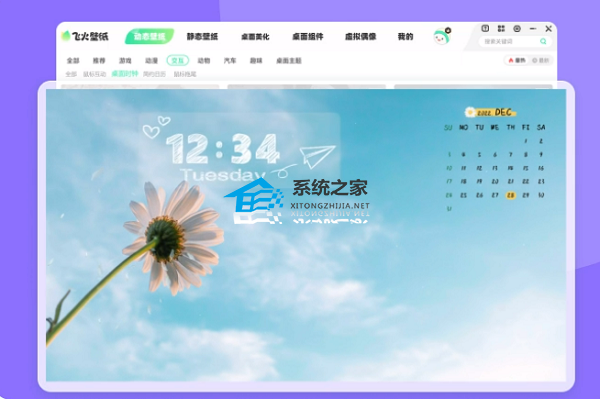The height and width of the screenshot is (399, 600).
Task: Select the 动漫 category
Action: (151, 60)
